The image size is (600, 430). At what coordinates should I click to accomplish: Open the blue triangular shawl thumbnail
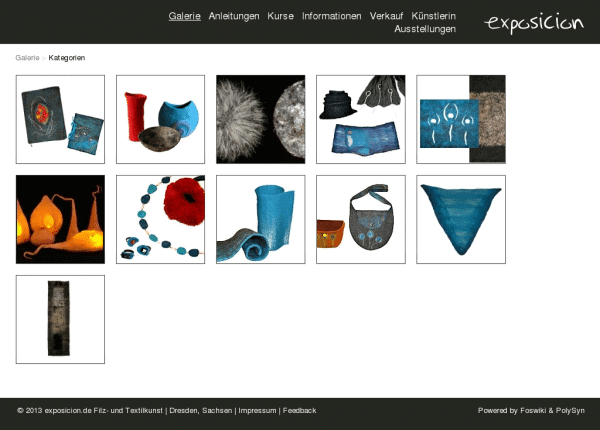click(x=460, y=219)
